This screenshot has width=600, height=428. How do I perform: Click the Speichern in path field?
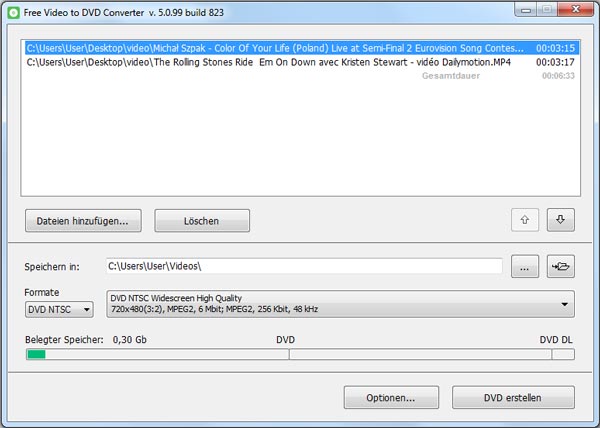tap(304, 266)
